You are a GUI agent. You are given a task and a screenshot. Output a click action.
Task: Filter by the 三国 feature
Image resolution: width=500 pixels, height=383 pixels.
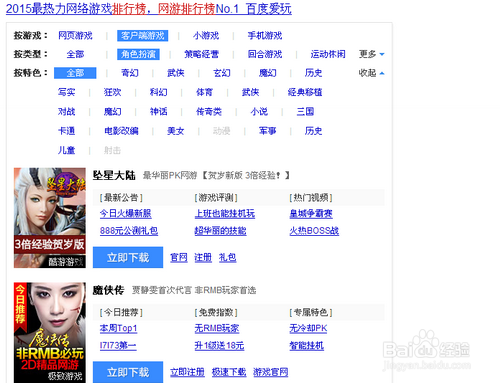coord(305,112)
